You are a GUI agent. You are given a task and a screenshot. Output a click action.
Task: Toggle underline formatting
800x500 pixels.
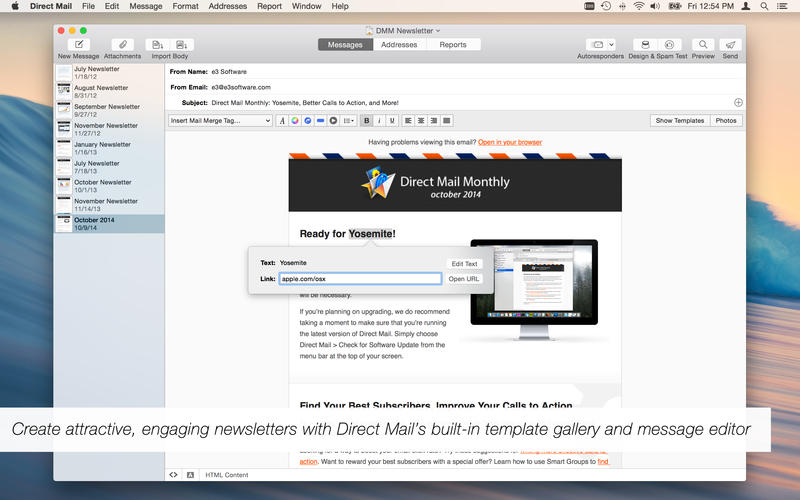coord(392,121)
